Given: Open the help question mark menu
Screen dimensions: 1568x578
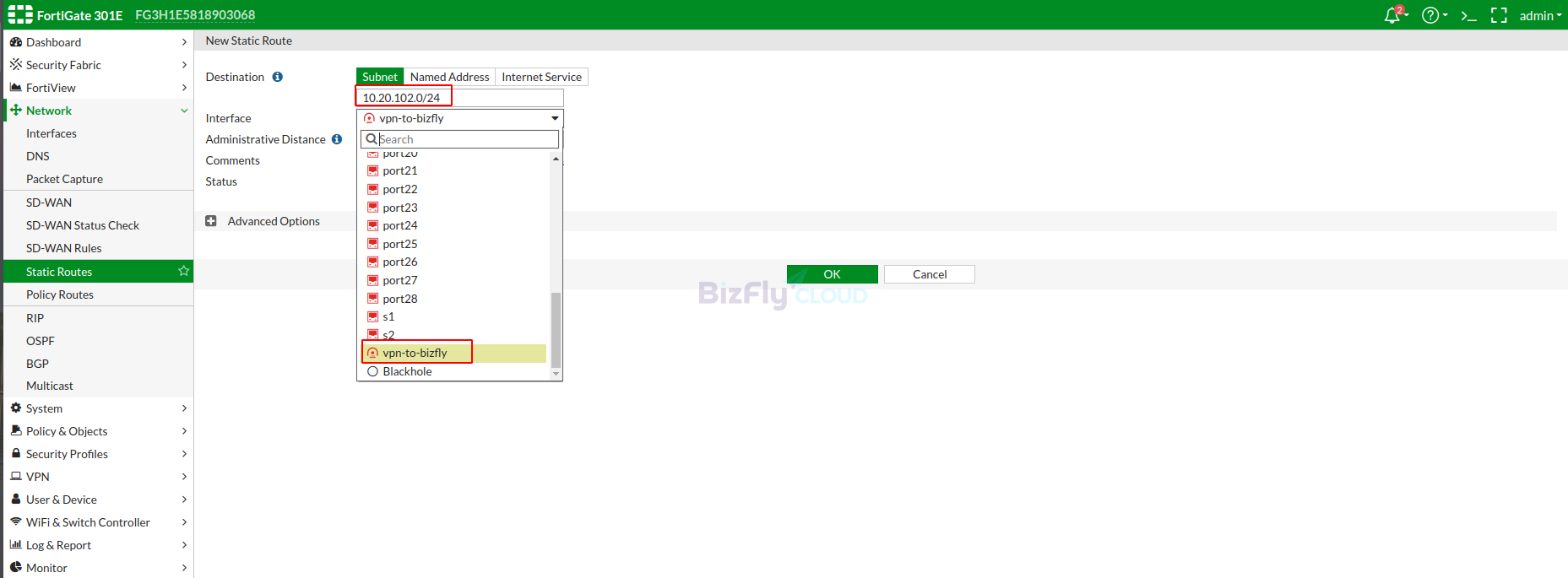Looking at the screenshot, I should pyautogui.click(x=1432, y=15).
